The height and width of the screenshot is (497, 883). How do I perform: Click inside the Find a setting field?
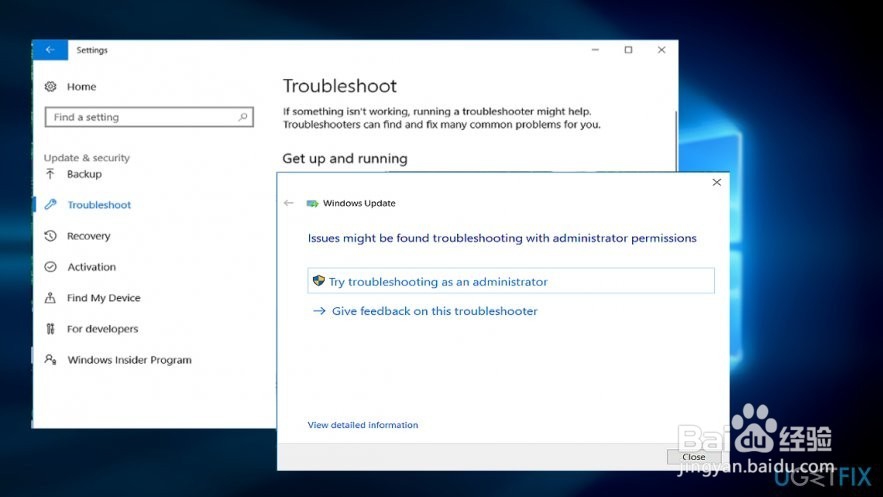[149, 117]
